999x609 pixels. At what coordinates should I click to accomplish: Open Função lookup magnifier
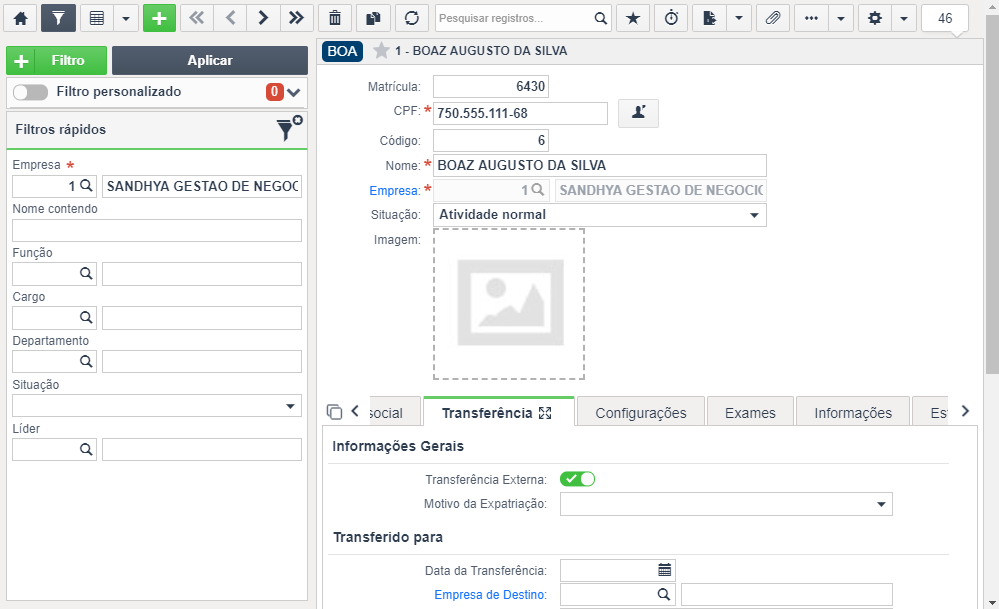pos(86,273)
